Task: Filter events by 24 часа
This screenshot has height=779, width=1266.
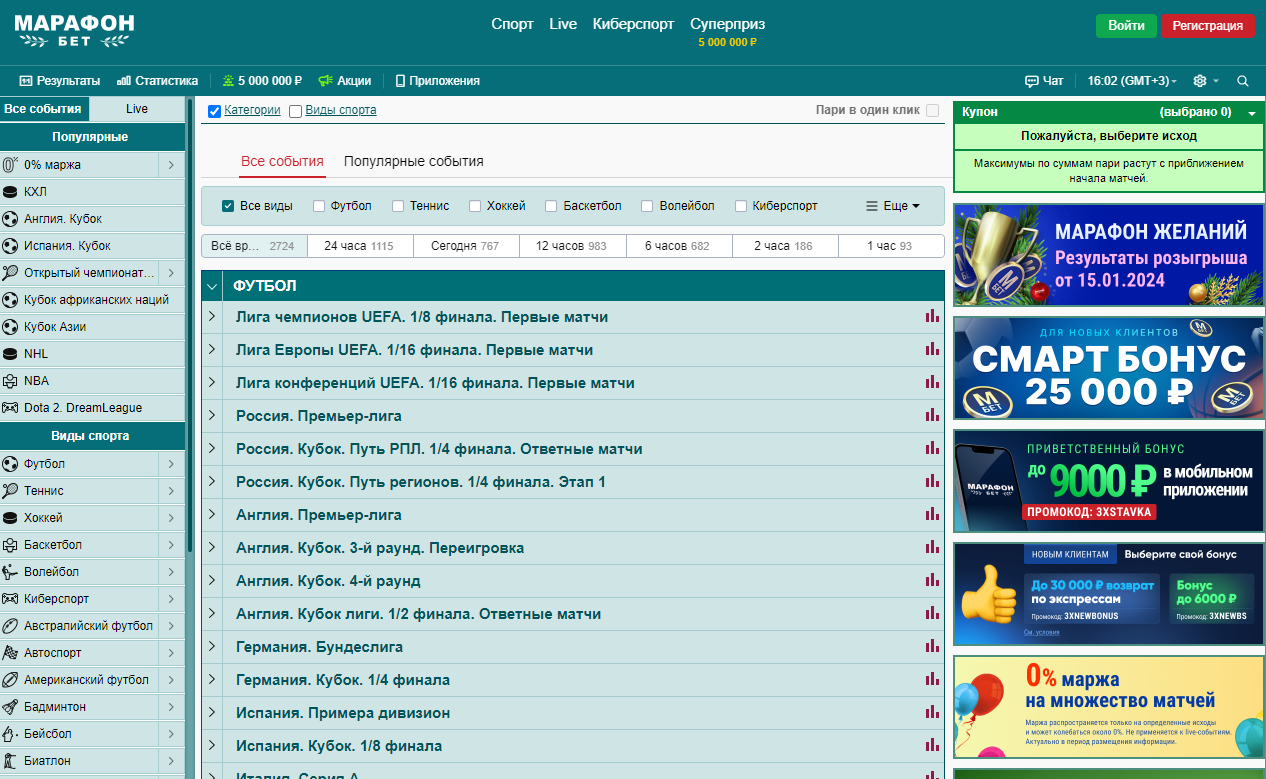Action: [358, 246]
